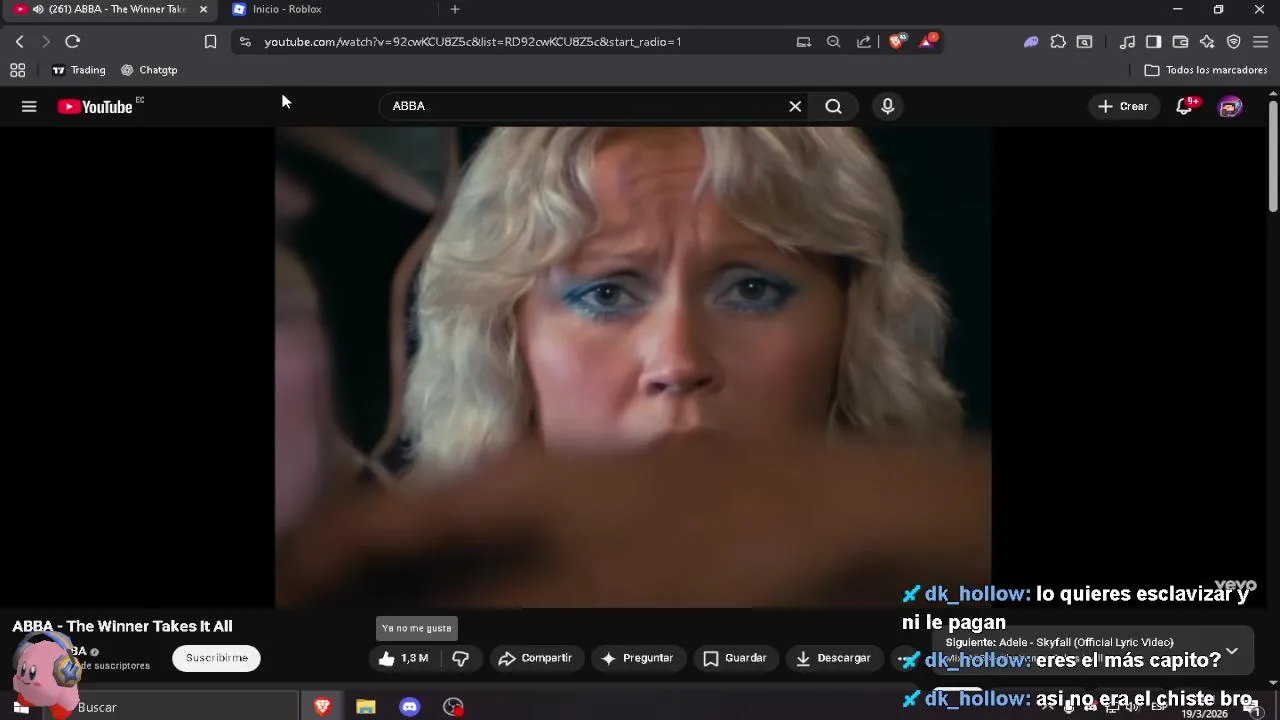Viewport: 1280px width, 720px height.
Task: Toggle the browser sidebar panel
Action: (1153, 42)
